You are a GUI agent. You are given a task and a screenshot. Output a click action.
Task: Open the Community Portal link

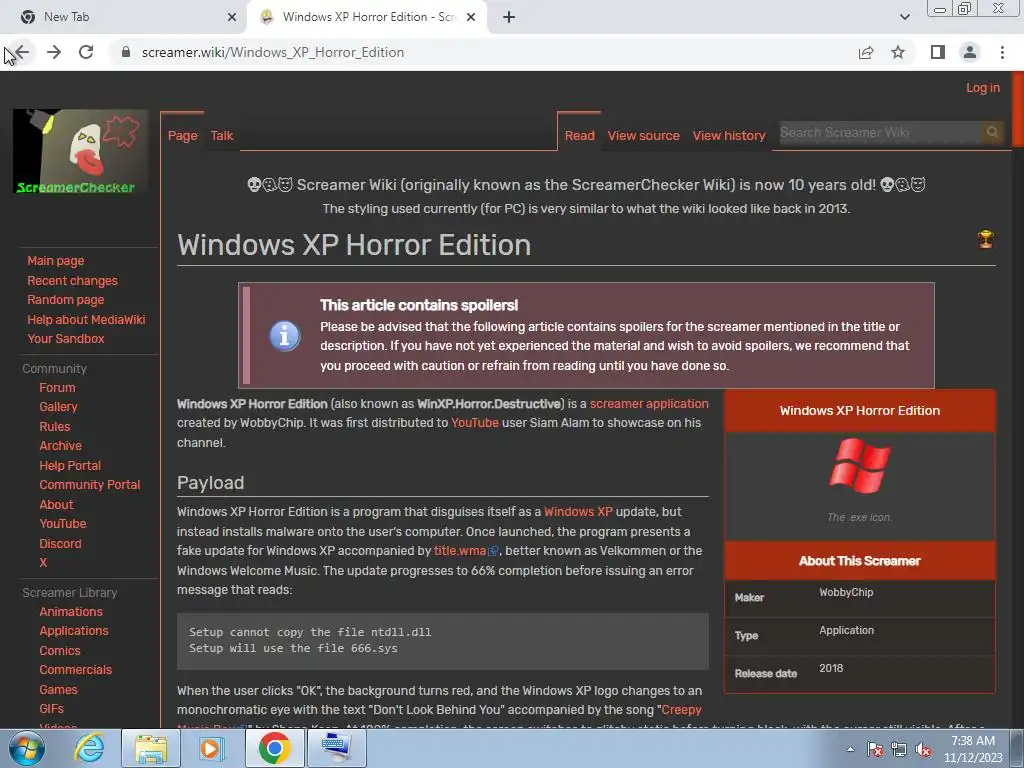(89, 485)
